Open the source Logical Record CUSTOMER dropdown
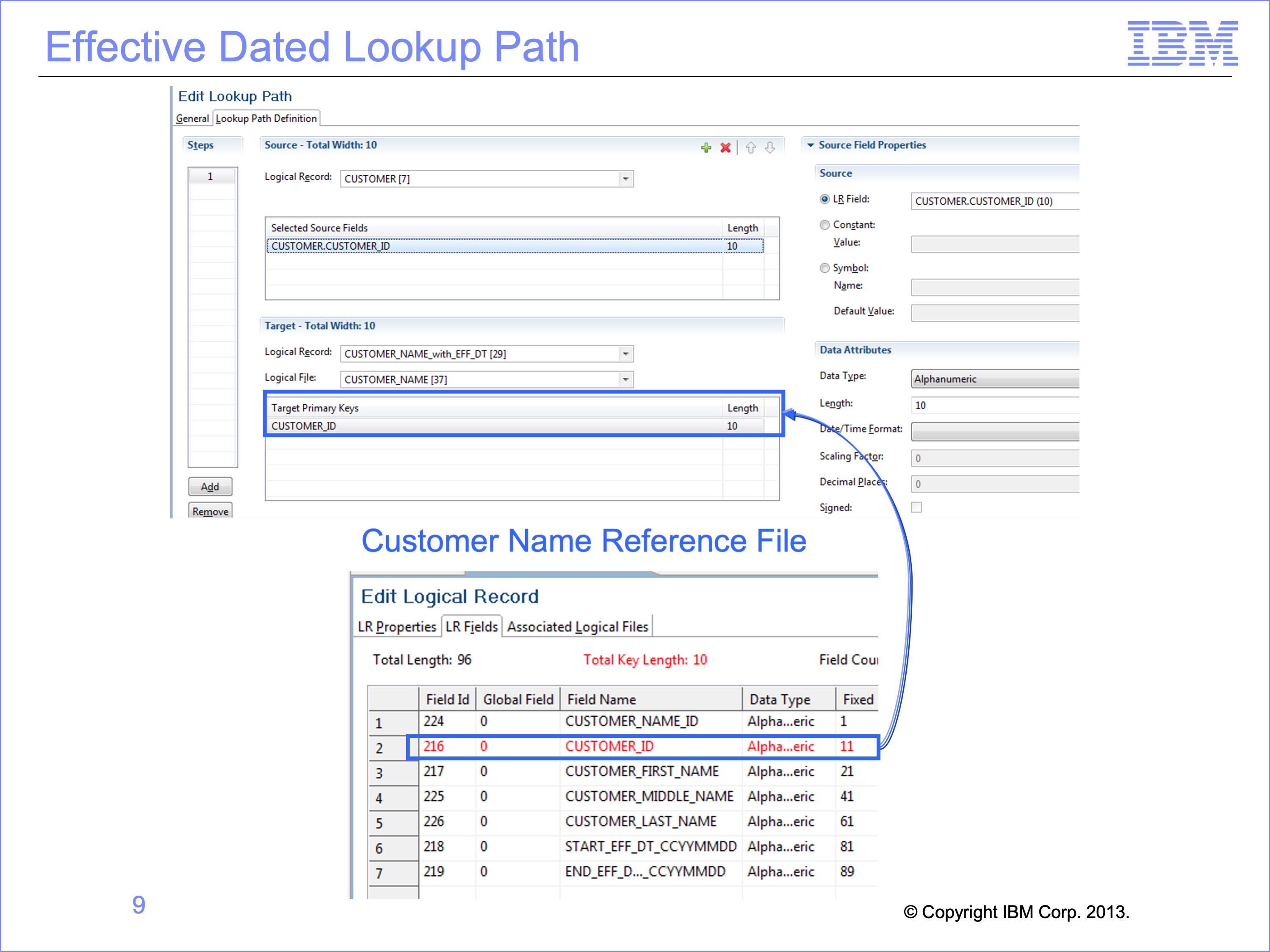The image size is (1270, 952). [625, 179]
